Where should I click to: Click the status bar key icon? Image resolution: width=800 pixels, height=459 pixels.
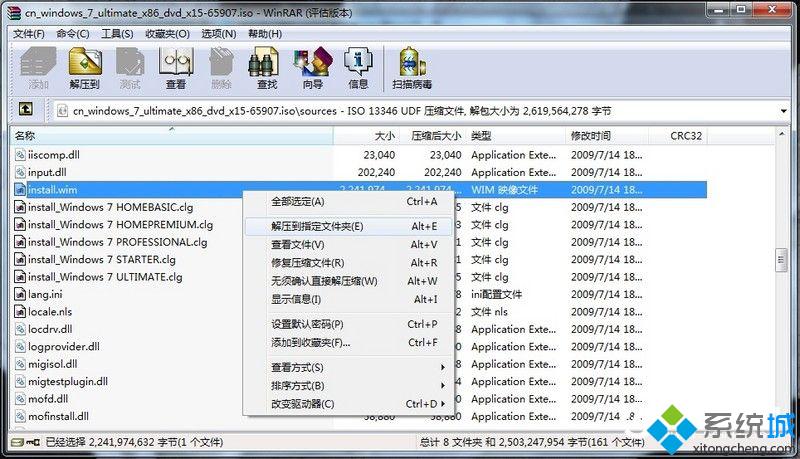pyautogui.click(x=33, y=442)
